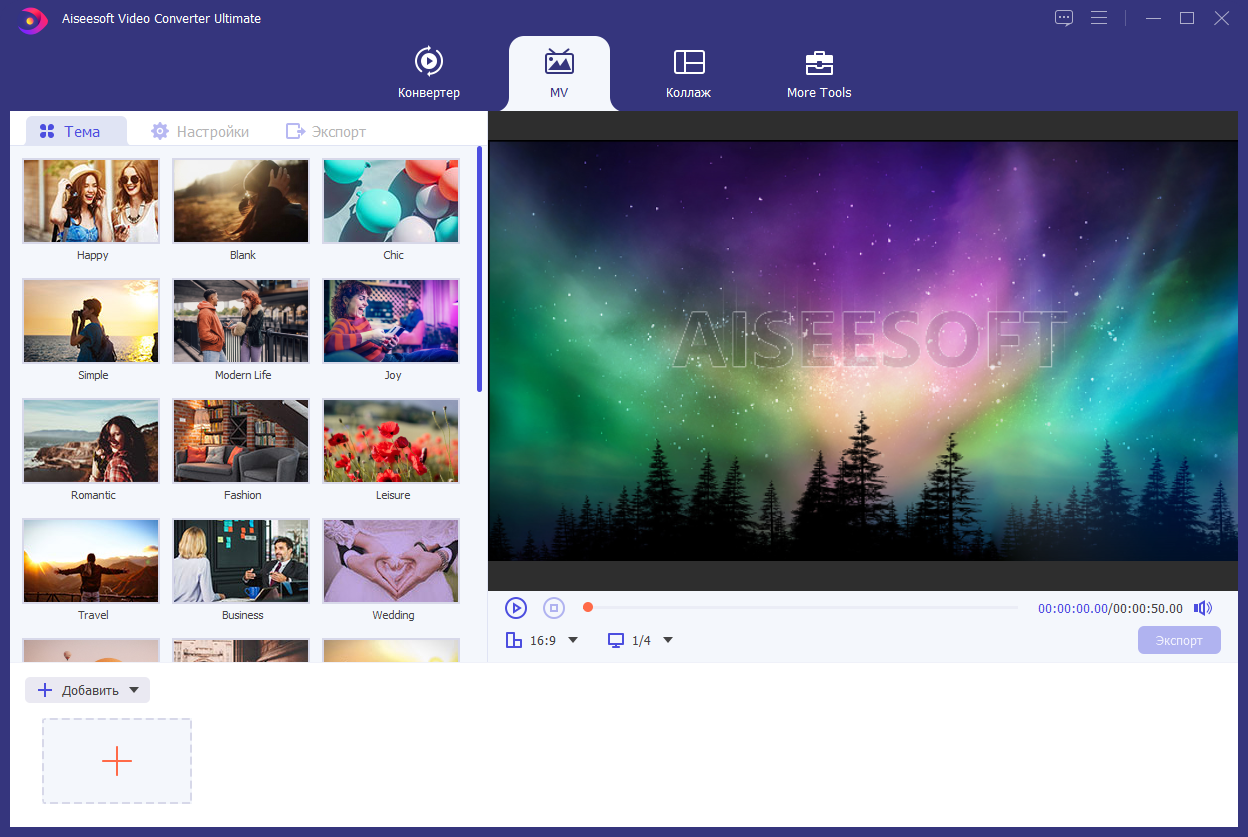This screenshot has width=1248, height=837.
Task: Click the feedback chat icon
Action: 1064,18
